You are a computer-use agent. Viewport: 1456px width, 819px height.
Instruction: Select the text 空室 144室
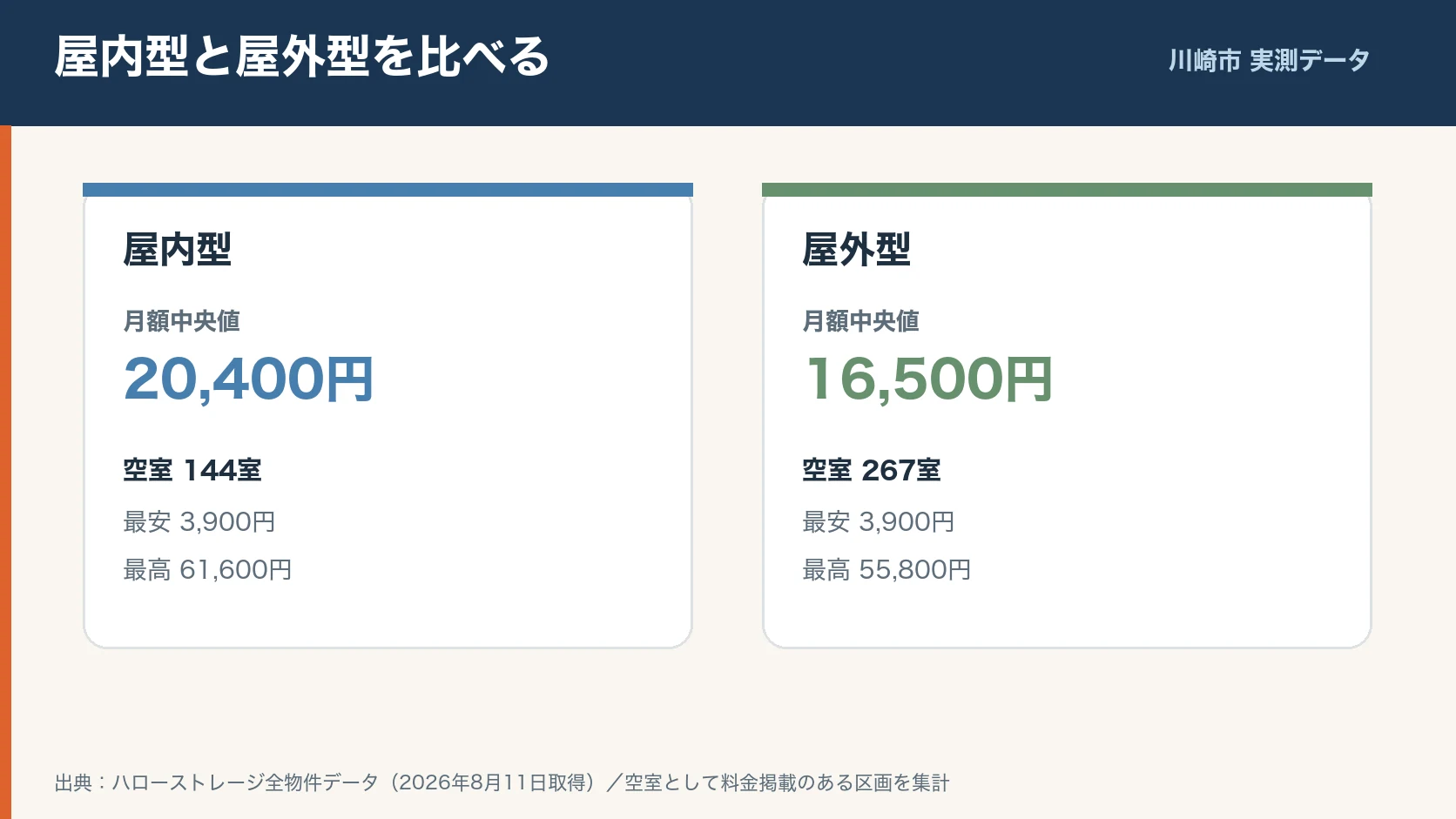click(x=192, y=470)
